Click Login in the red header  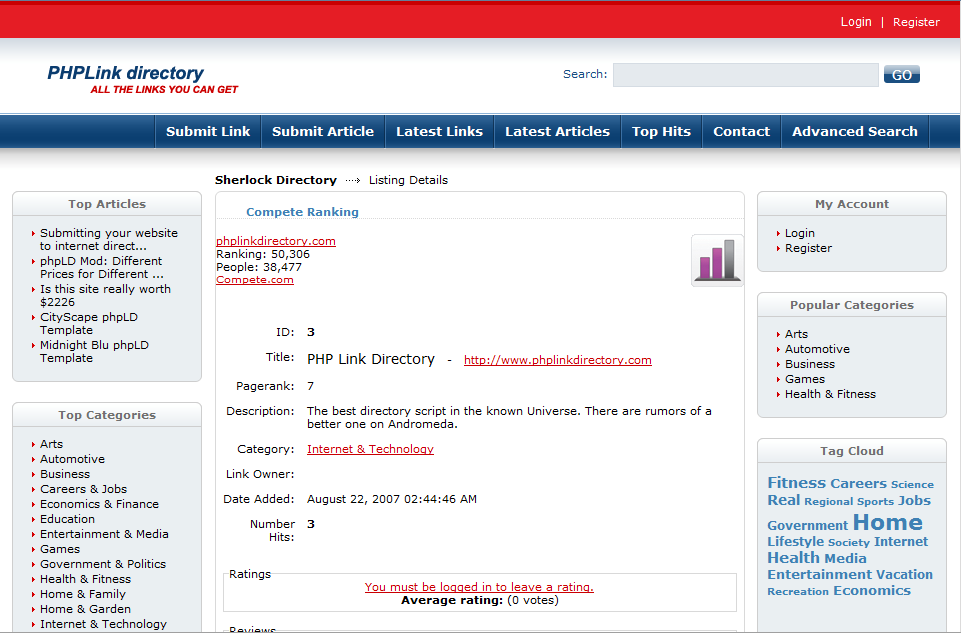(x=856, y=22)
